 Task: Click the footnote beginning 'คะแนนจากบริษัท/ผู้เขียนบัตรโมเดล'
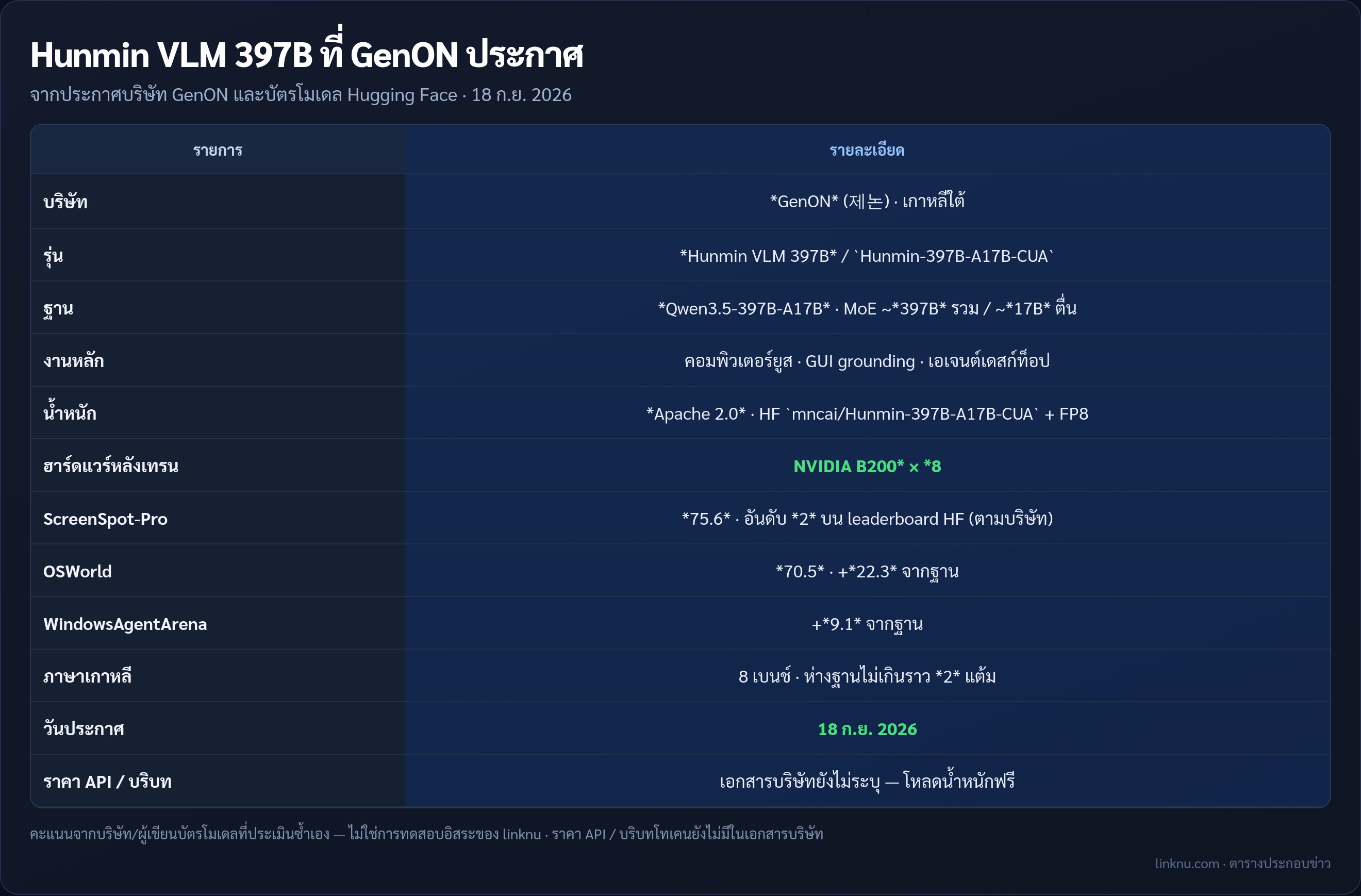[426, 834]
